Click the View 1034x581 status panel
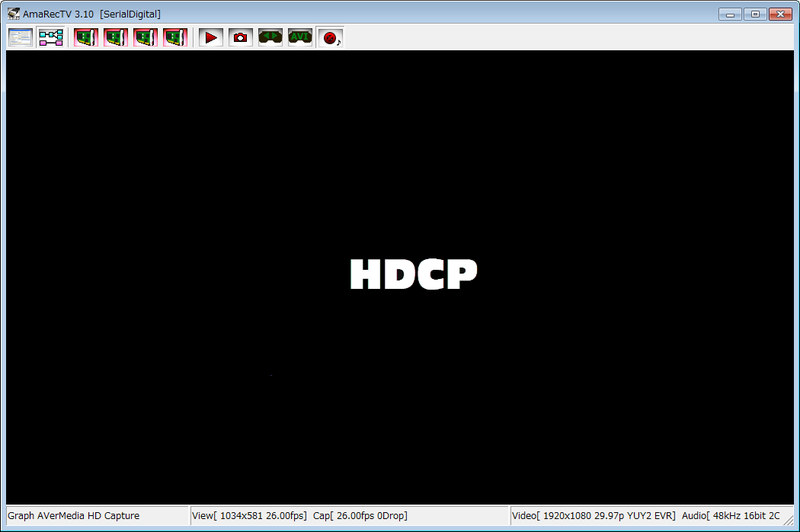800x532 pixels. tap(249, 516)
